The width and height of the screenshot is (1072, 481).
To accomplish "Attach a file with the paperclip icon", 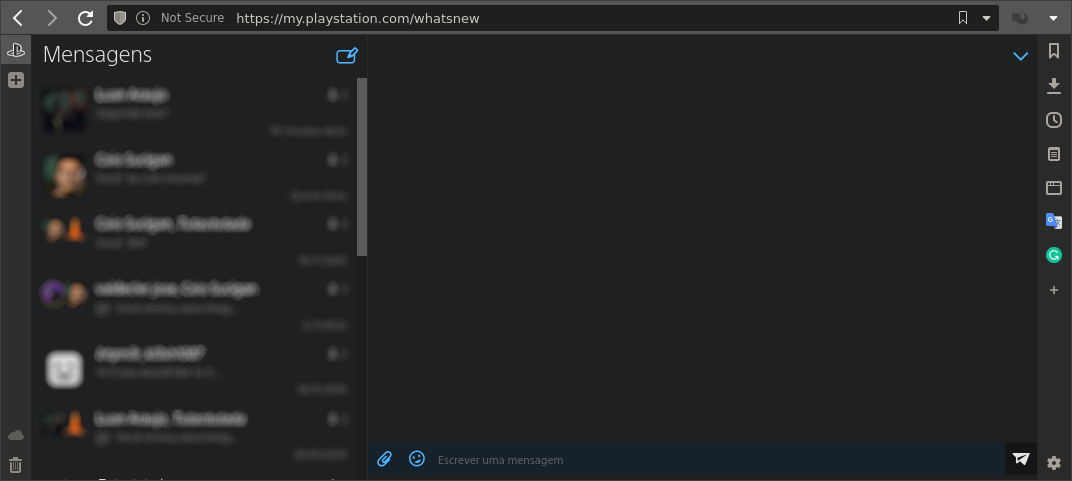I will click(384, 459).
